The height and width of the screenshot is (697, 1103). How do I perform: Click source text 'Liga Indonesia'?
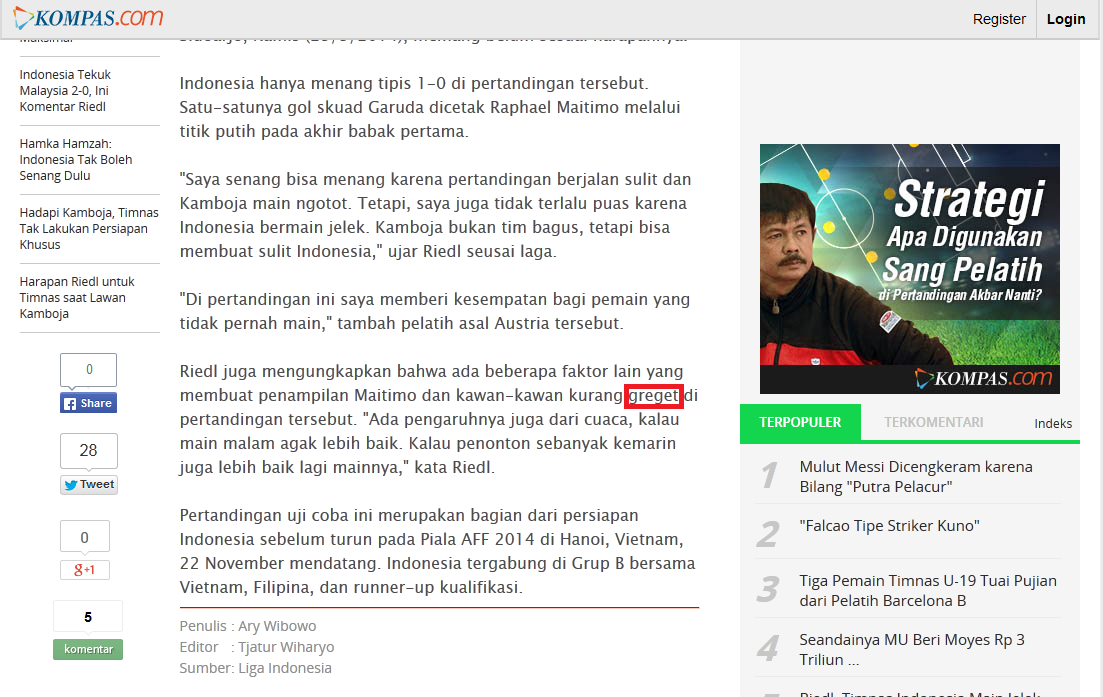click(x=285, y=668)
